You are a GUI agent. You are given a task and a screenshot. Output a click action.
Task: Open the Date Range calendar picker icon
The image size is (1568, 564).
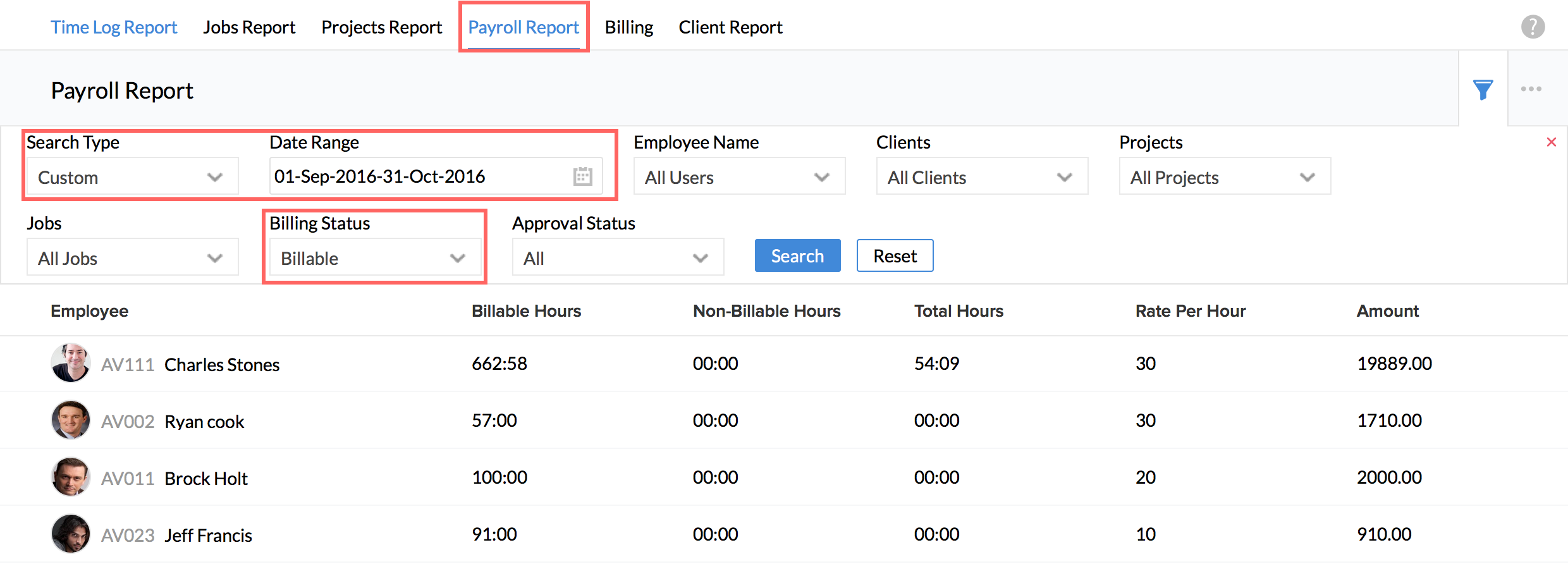[x=582, y=176]
